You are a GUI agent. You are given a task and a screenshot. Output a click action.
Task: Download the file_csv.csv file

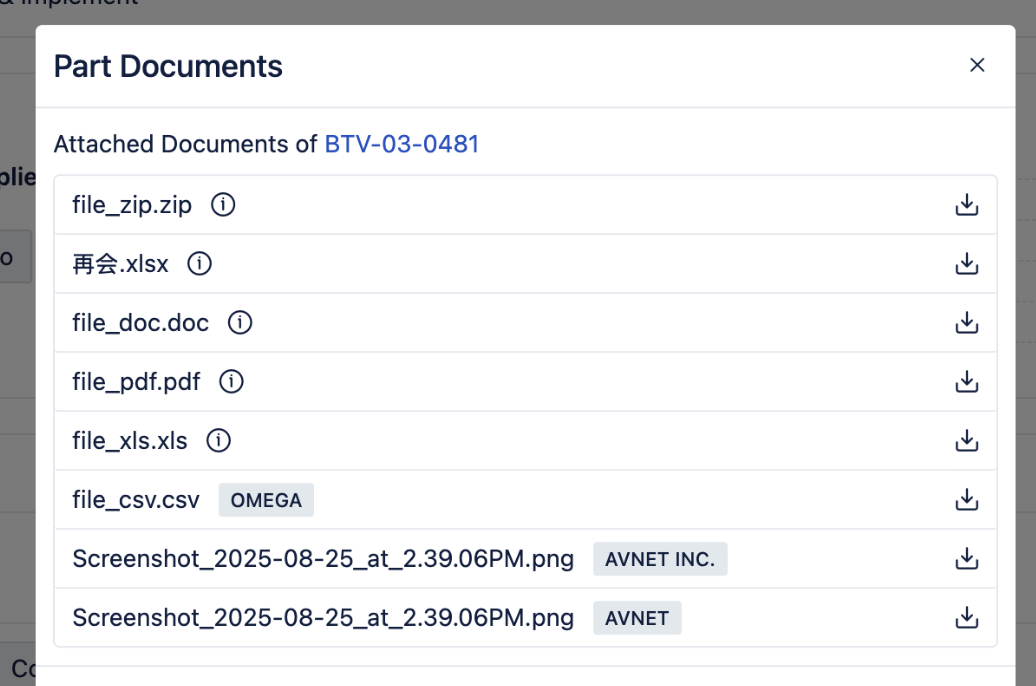click(x=966, y=500)
